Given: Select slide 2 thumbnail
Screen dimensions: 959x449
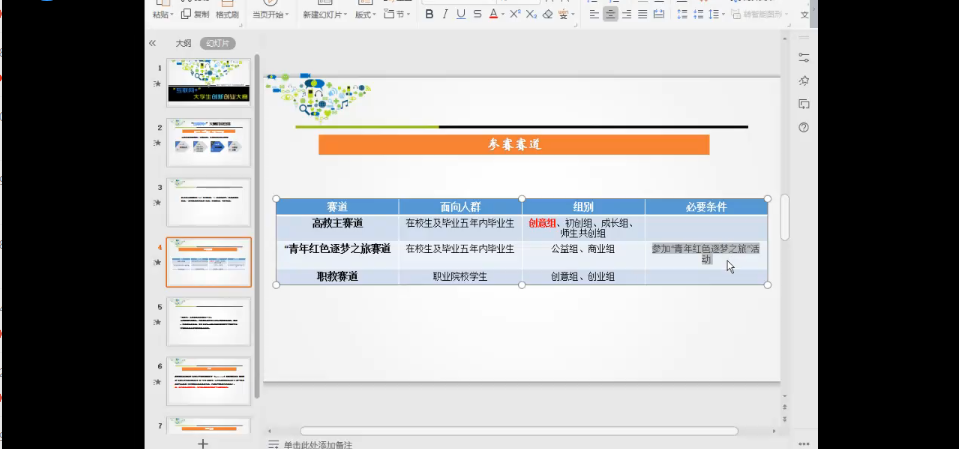Looking at the screenshot, I should [x=208, y=143].
